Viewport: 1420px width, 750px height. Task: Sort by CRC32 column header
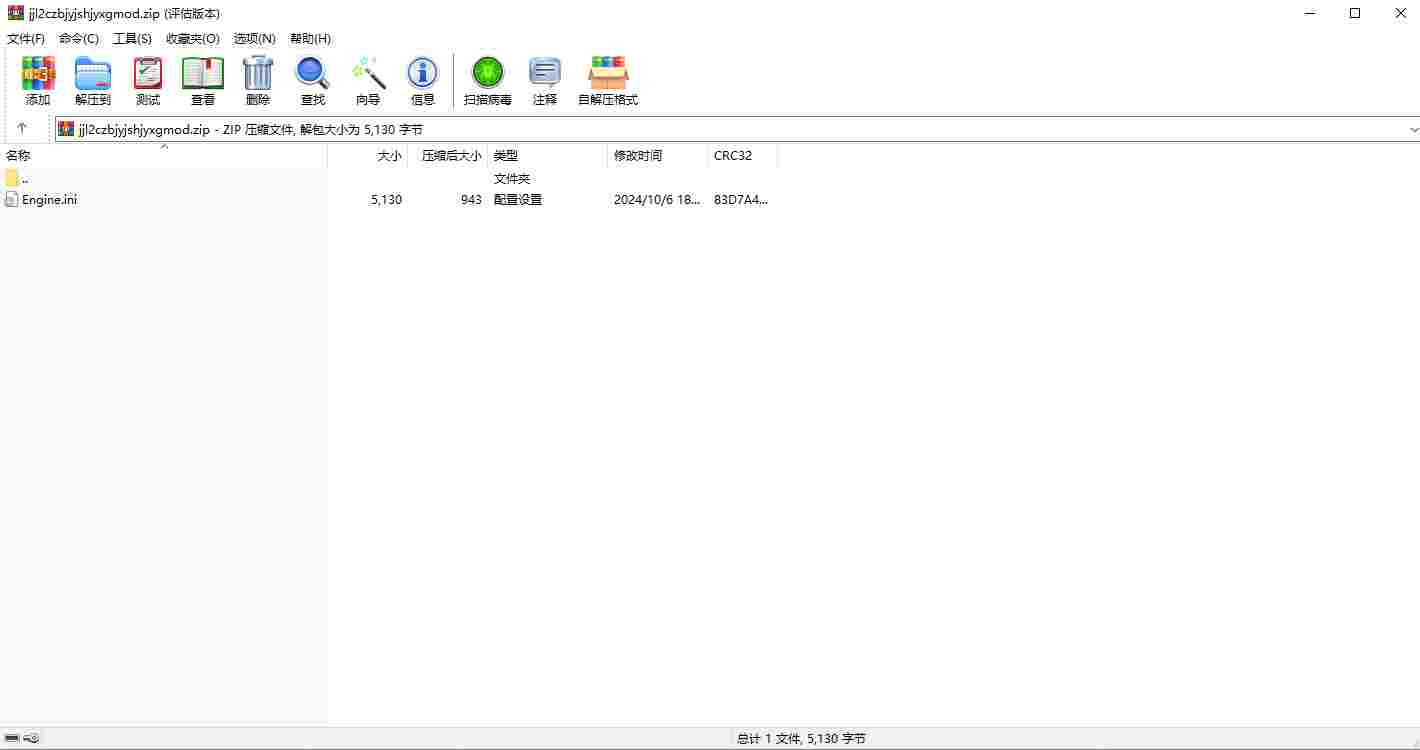pos(743,155)
